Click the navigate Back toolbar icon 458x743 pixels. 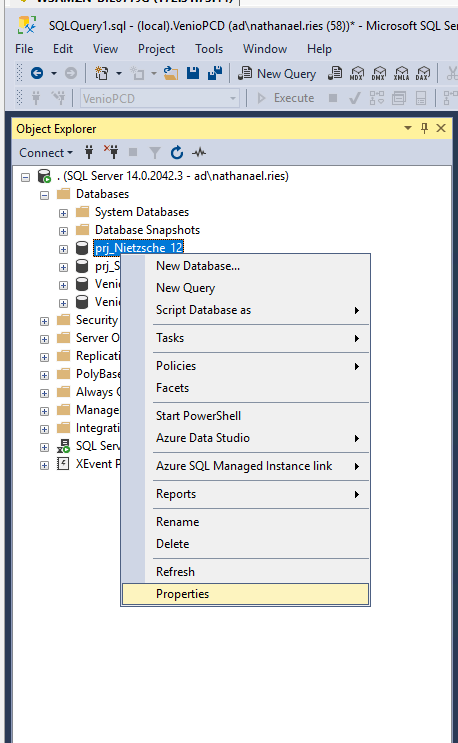[x=37, y=73]
